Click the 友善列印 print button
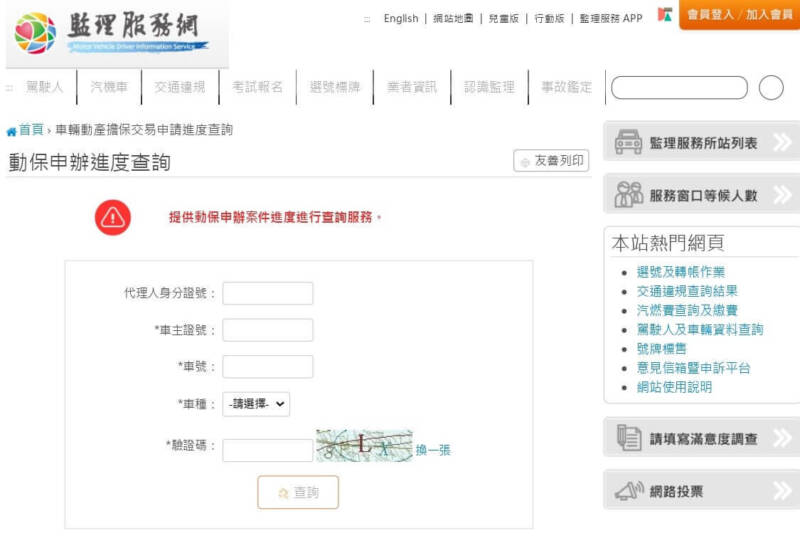This screenshot has width=800, height=543. [x=551, y=161]
